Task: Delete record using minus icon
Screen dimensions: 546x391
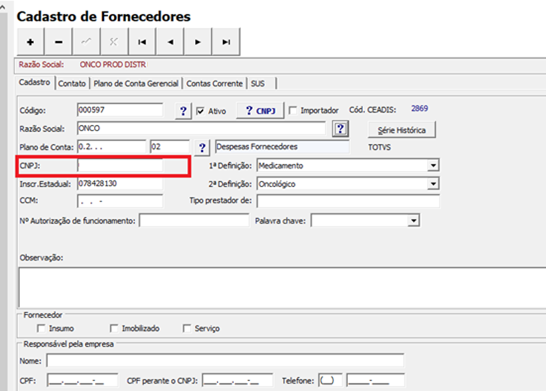Action: (58, 42)
